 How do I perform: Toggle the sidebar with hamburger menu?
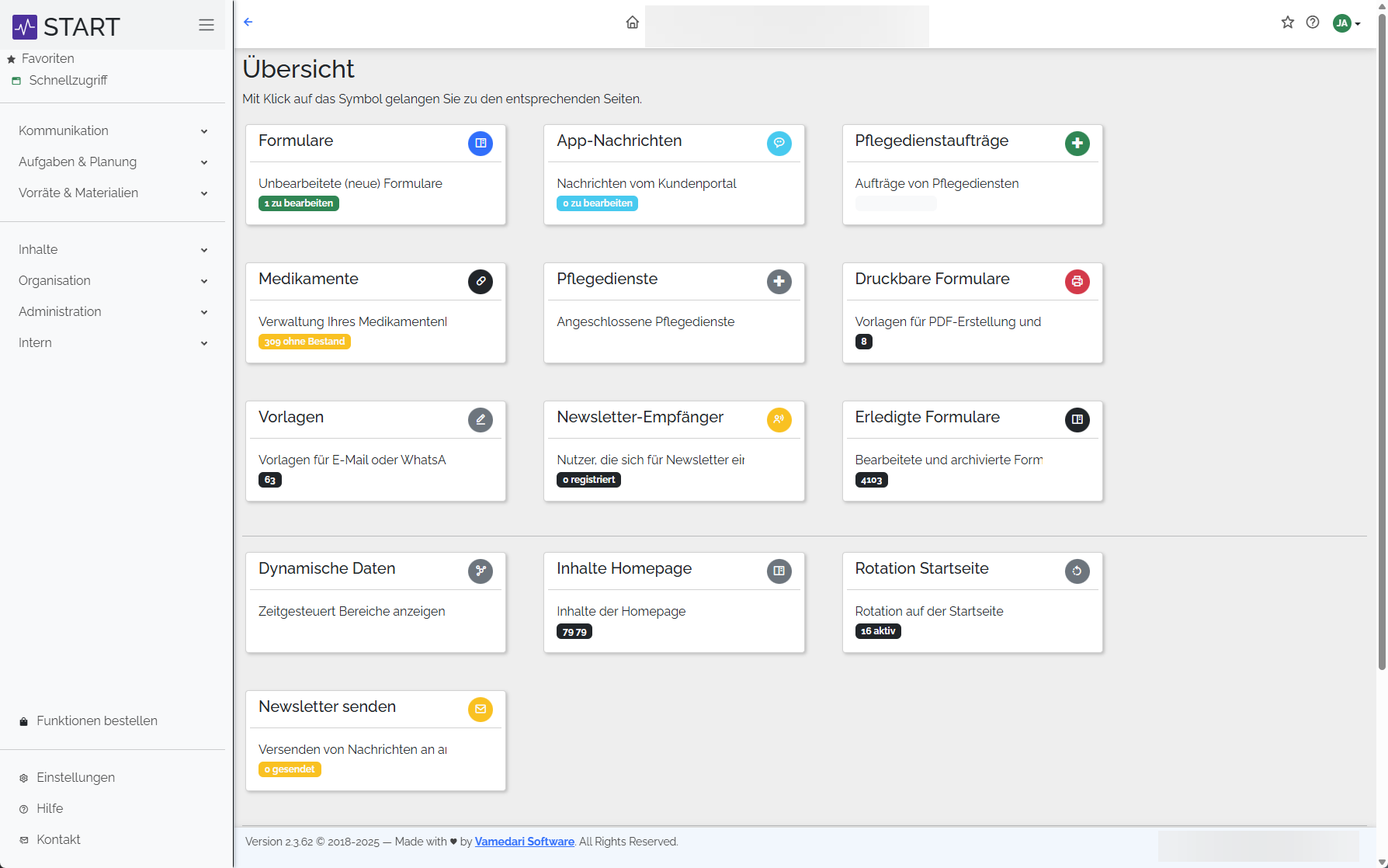[x=206, y=26]
